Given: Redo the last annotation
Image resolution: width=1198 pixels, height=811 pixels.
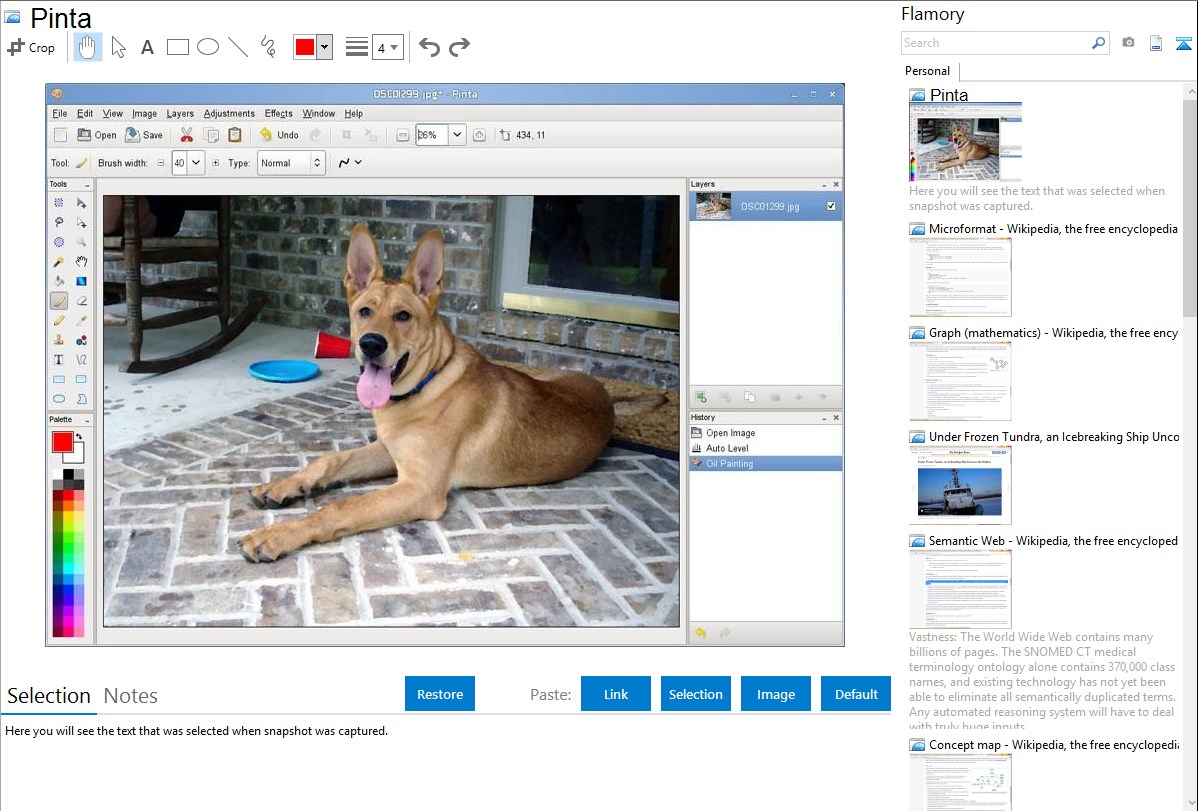Looking at the screenshot, I should [x=459, y=47].
